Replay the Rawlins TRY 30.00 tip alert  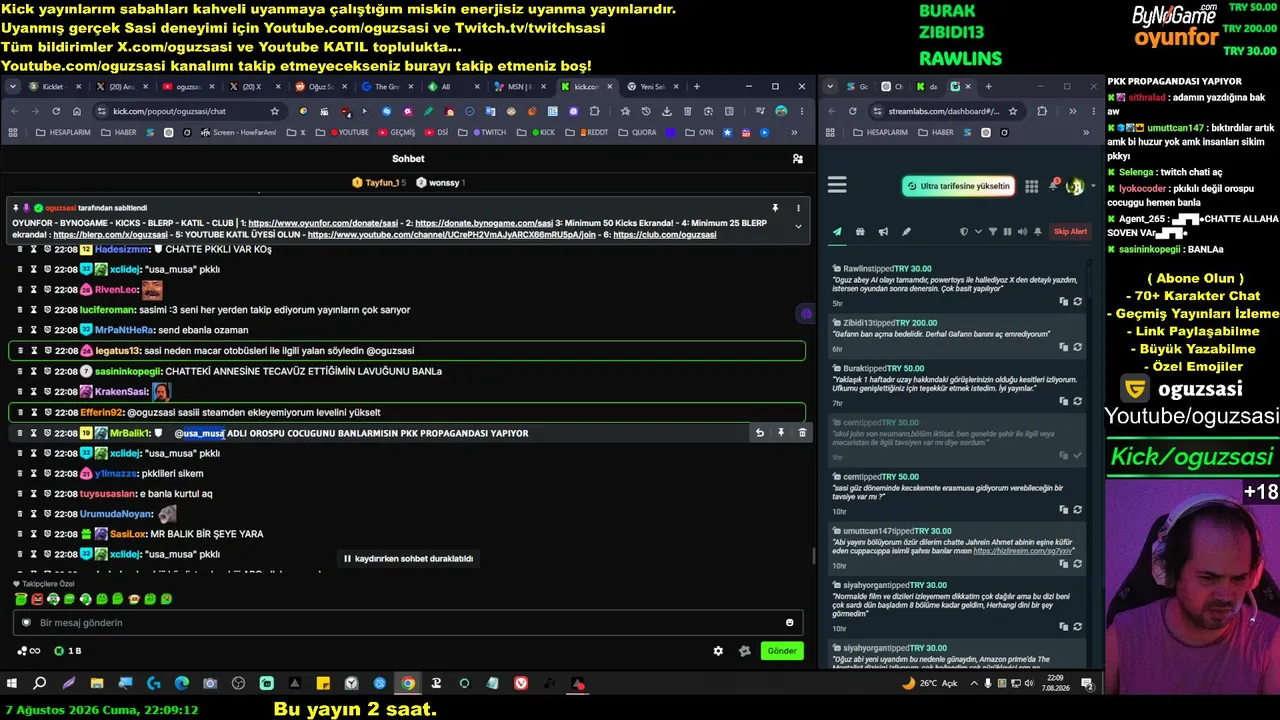point(1077,302)
